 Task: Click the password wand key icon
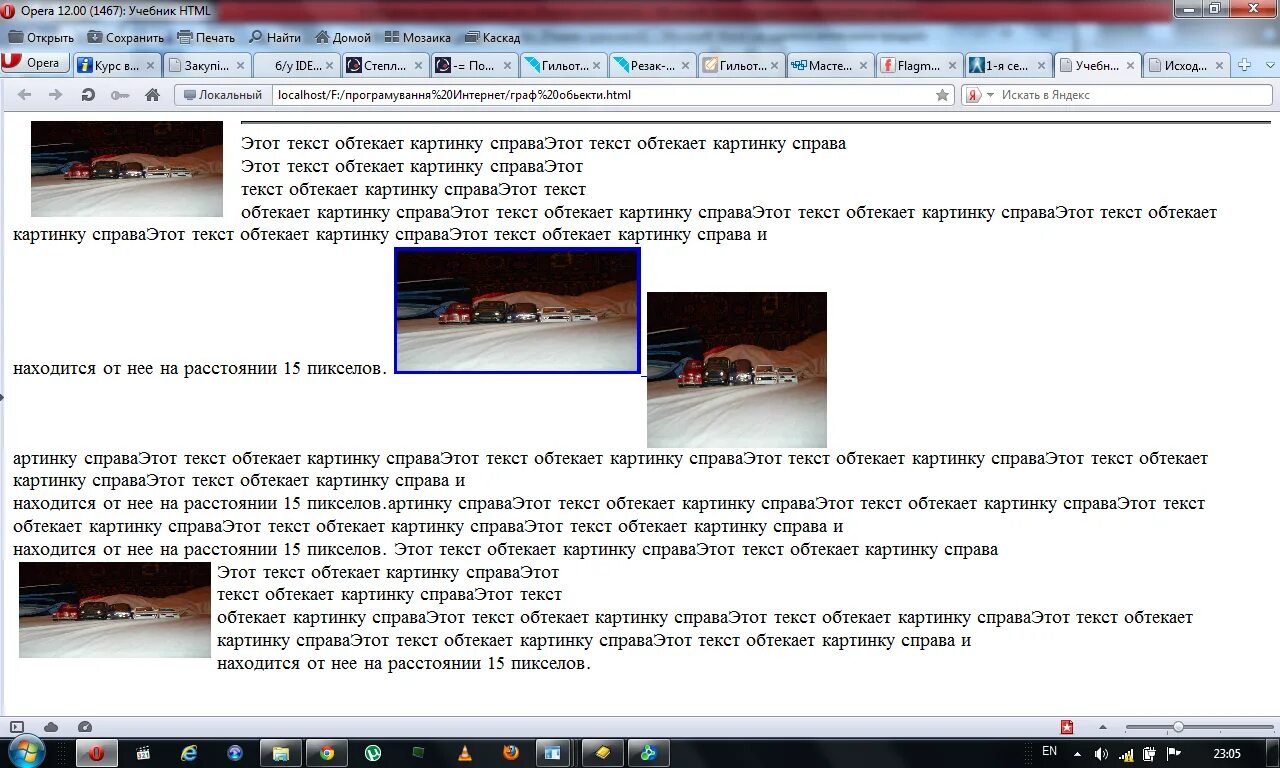120,95
